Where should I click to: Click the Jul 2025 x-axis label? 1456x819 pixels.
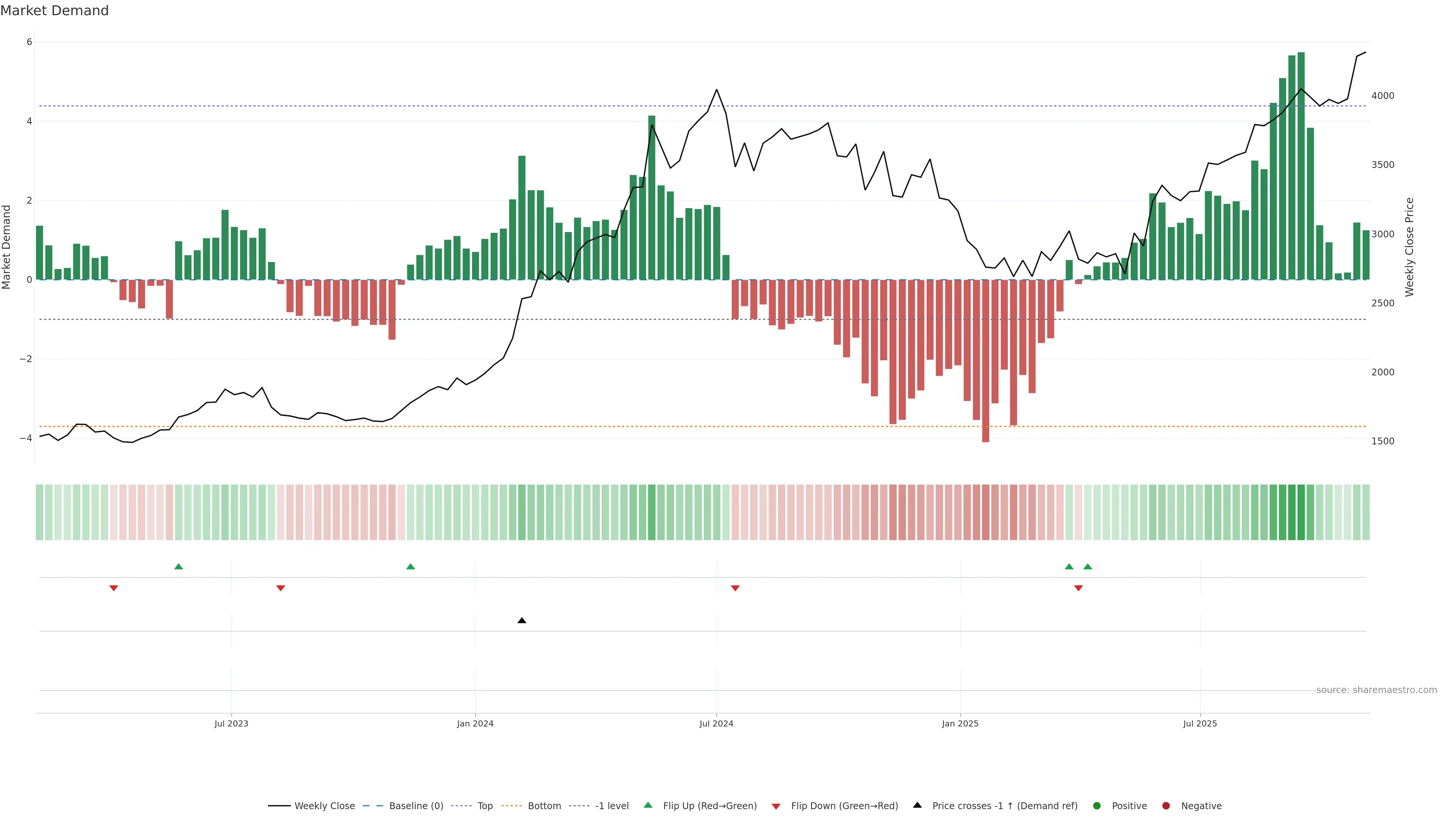[1200, 723]
